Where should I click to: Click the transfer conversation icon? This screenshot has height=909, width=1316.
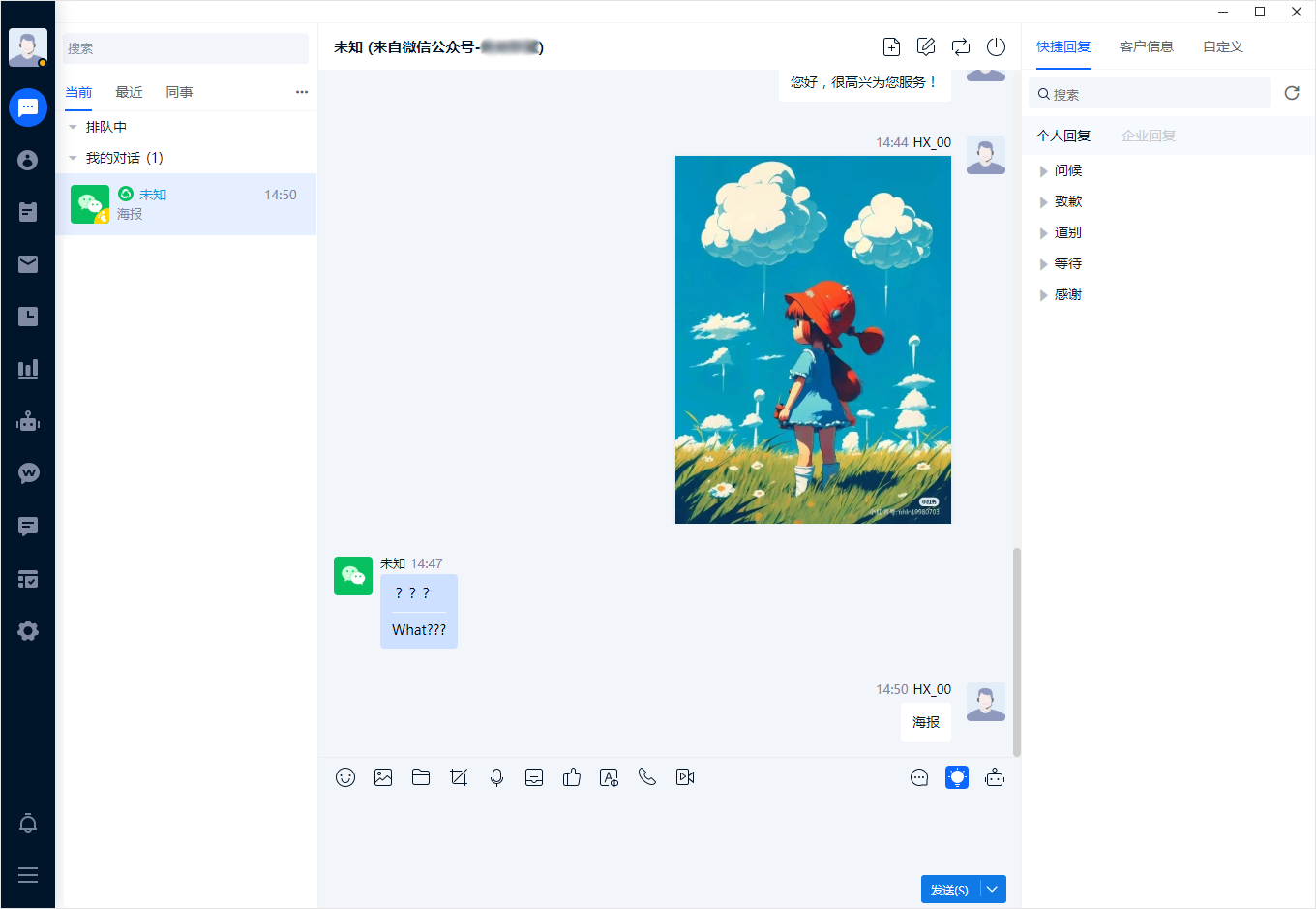[x=961, y=47]
